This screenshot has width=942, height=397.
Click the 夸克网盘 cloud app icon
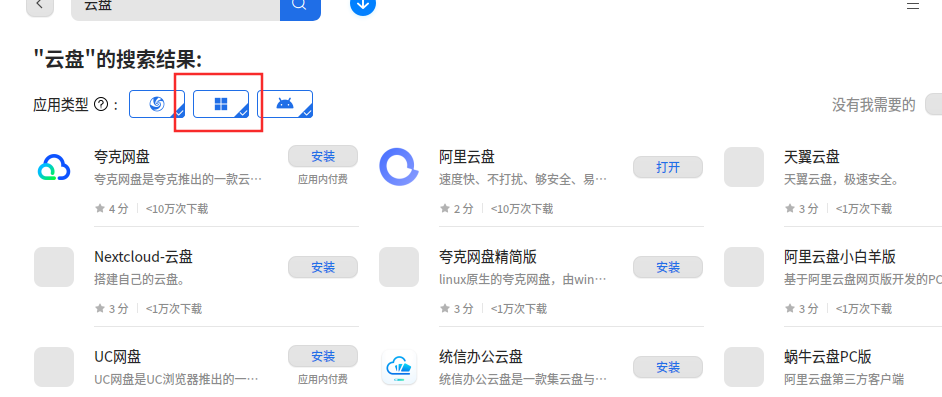[x=54, y=167]
